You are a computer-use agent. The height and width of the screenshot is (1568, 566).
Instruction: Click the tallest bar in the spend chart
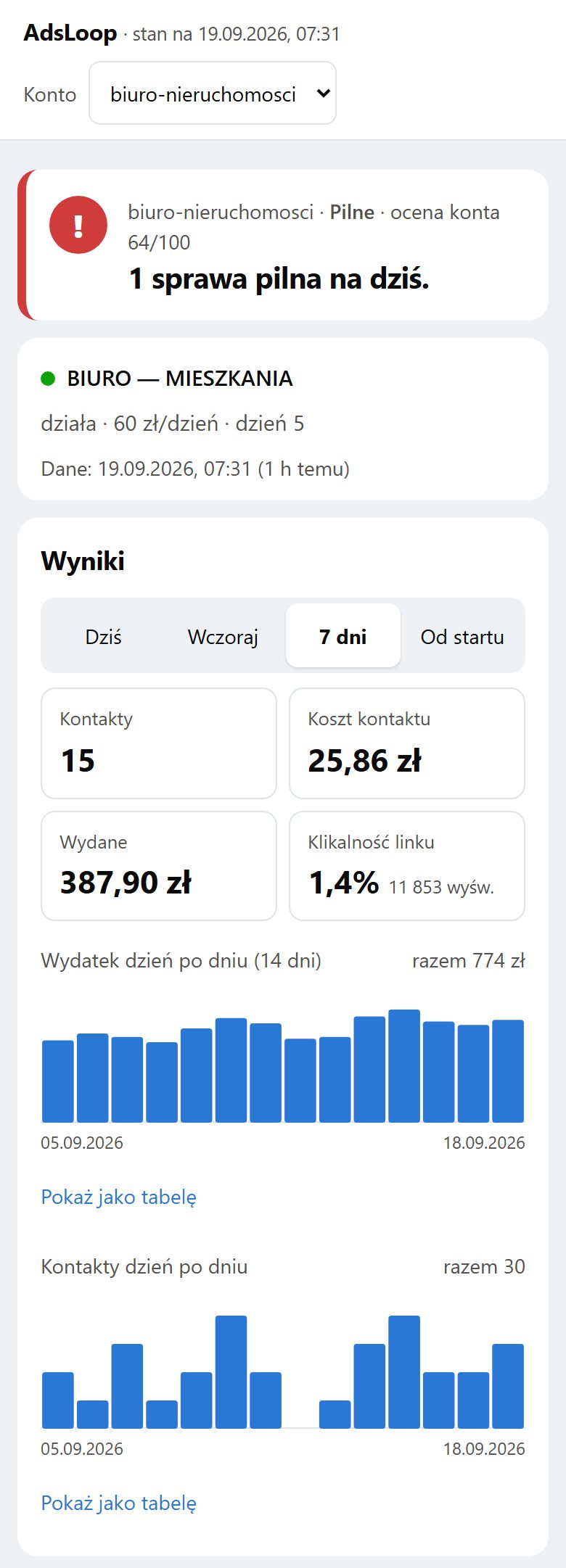(x=404, y=1066)
